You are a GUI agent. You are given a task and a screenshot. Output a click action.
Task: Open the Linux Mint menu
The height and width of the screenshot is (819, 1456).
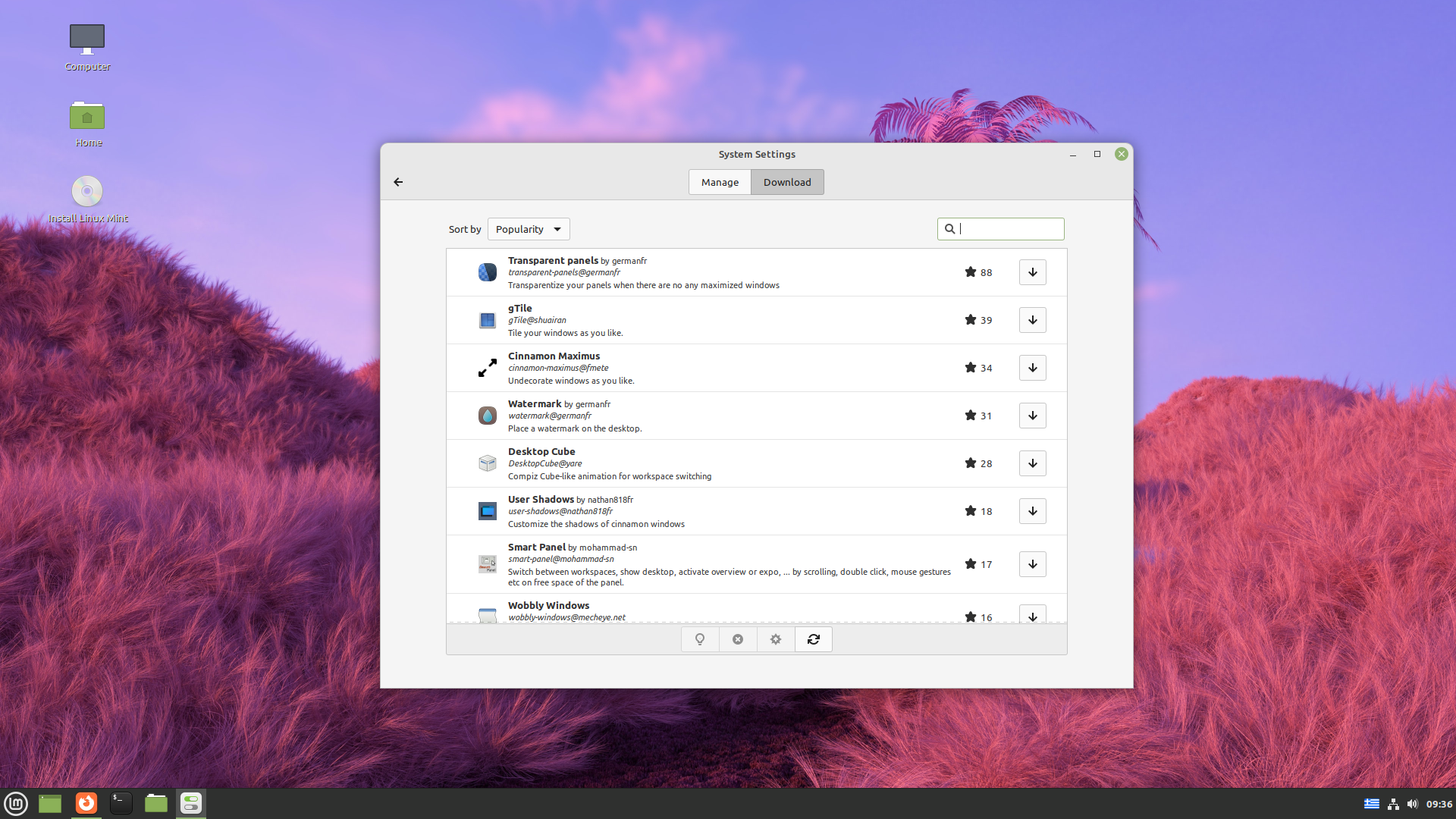pyautogui.click(x=16, y=803)
